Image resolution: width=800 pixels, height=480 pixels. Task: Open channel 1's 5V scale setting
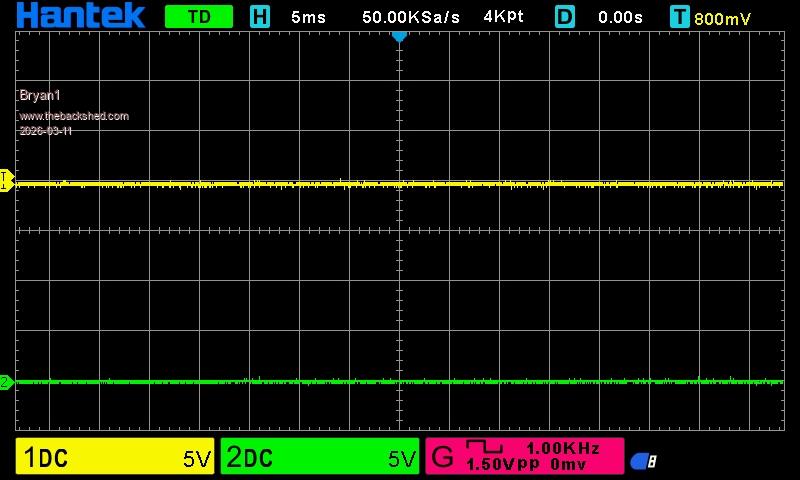(x=197, y=458)
